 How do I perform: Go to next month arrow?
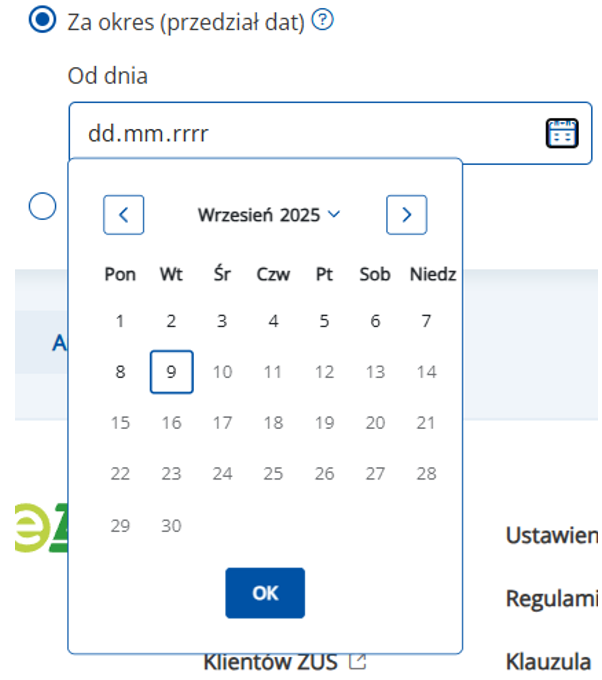coord(406,214)
